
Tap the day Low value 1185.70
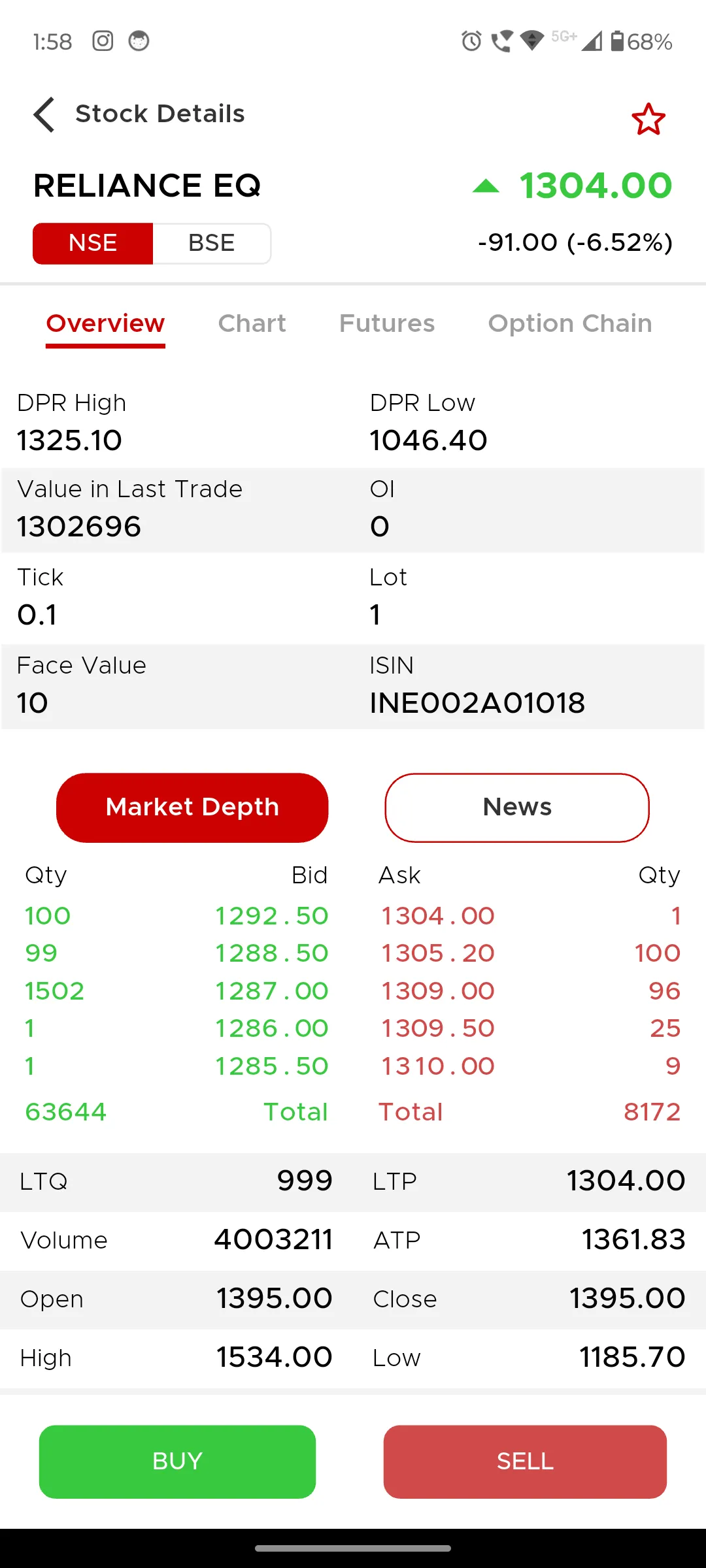tap(632, 1357)
